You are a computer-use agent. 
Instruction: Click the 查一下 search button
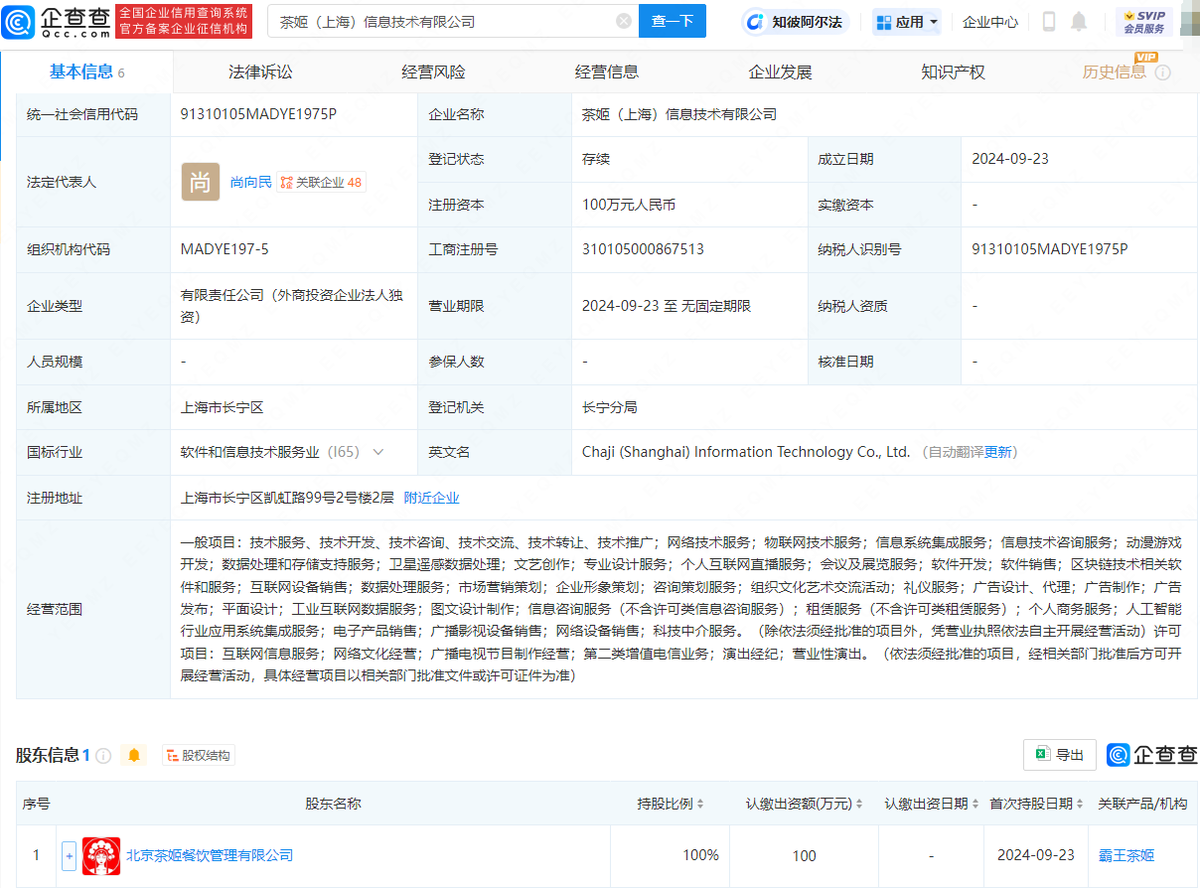point(672,21)
